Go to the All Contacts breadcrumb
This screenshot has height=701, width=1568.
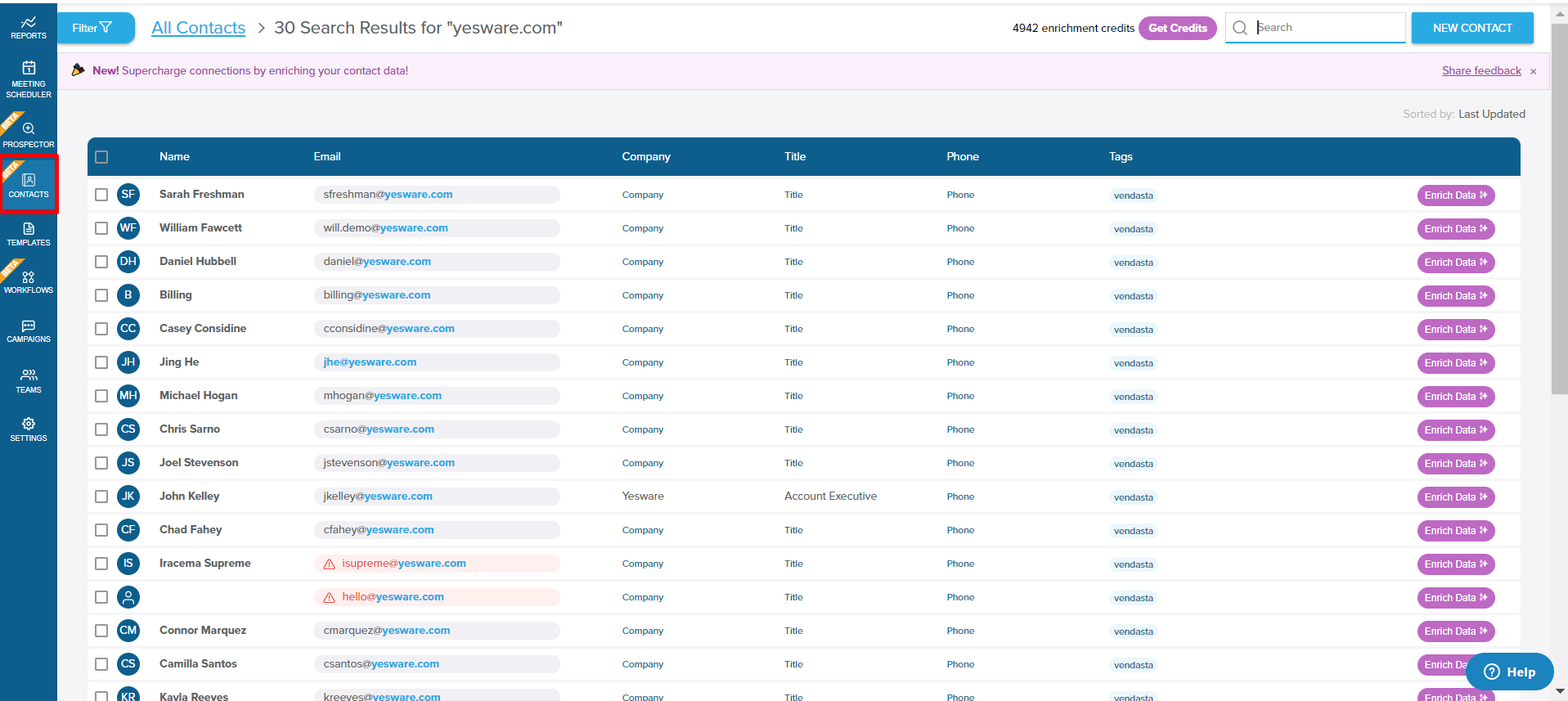tap(199, 28)
